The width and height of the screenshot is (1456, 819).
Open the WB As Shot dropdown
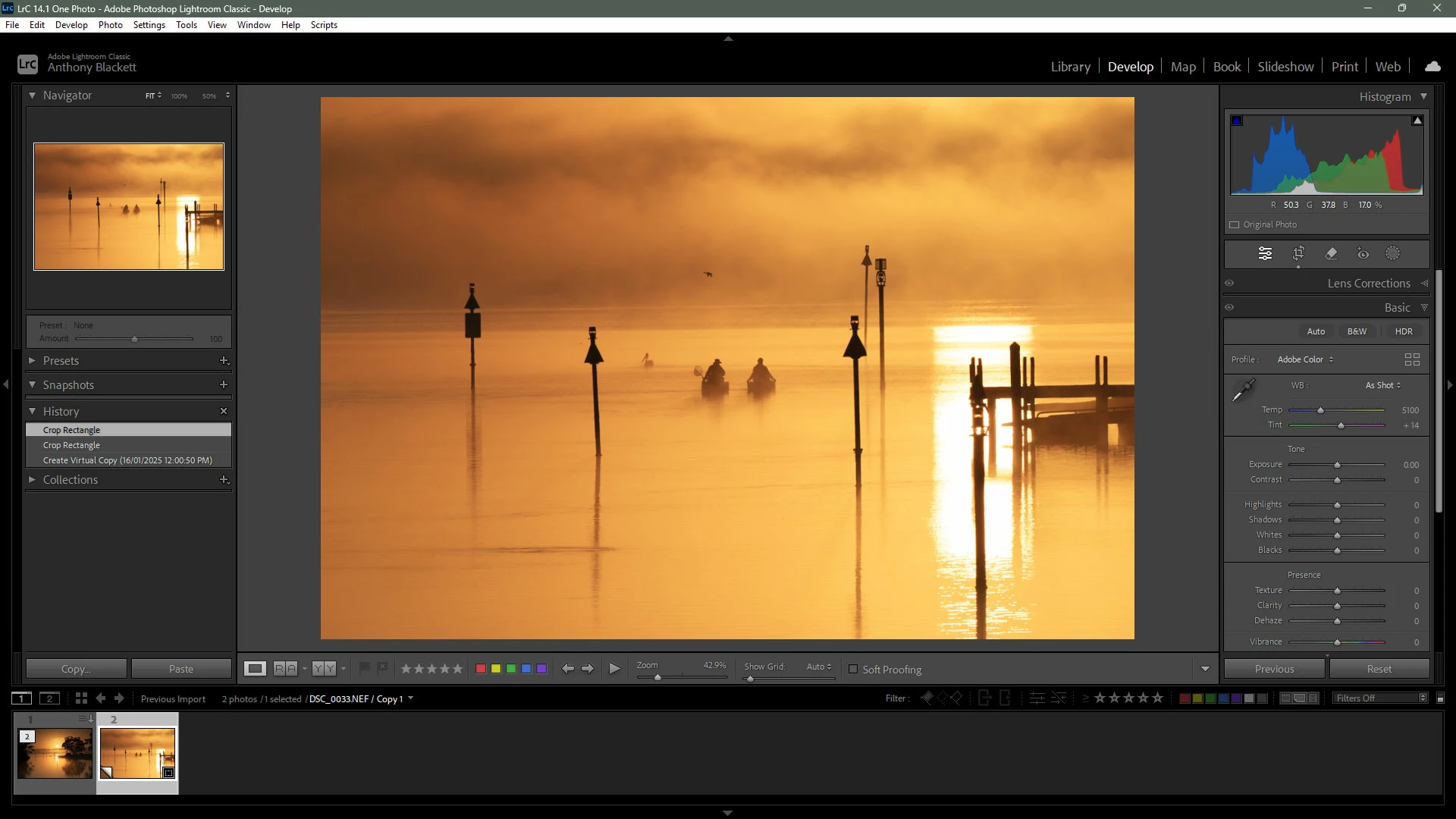(1383, 385)
